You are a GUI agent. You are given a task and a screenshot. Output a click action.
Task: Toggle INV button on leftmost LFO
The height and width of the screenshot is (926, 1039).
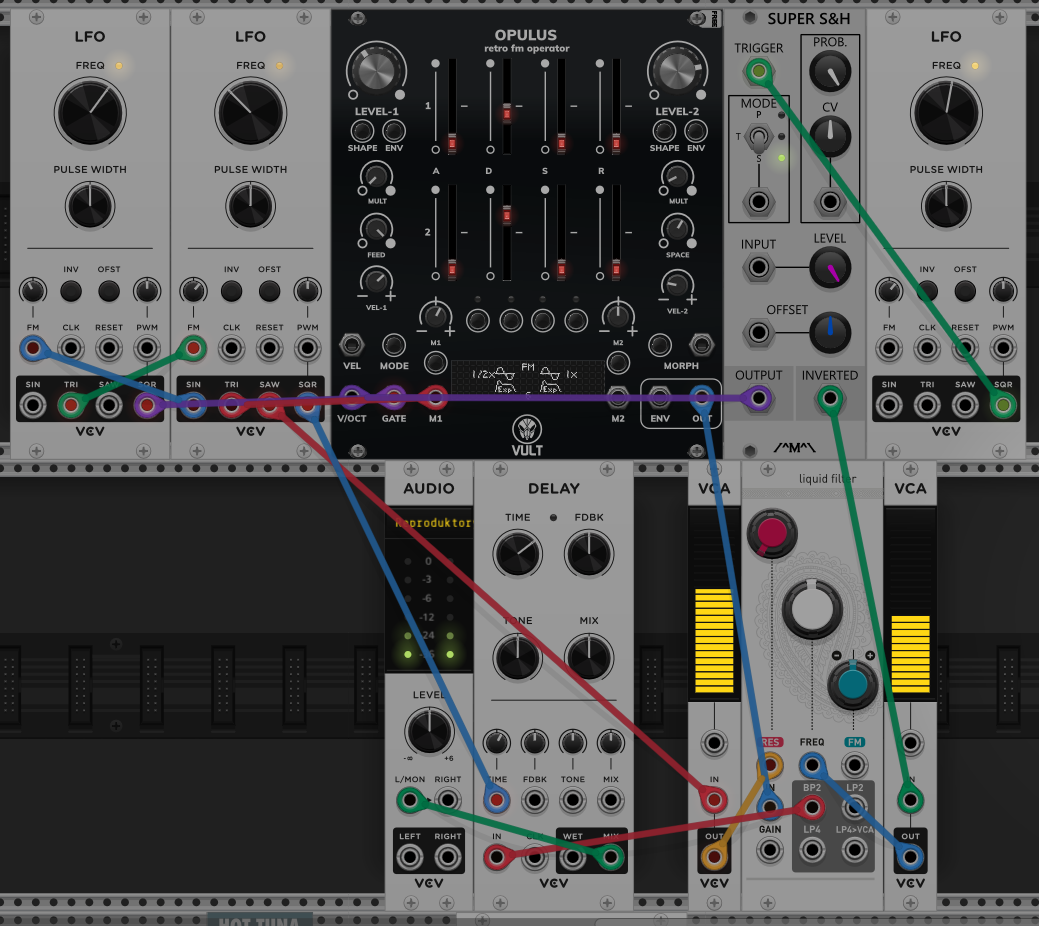coord(71,291)
